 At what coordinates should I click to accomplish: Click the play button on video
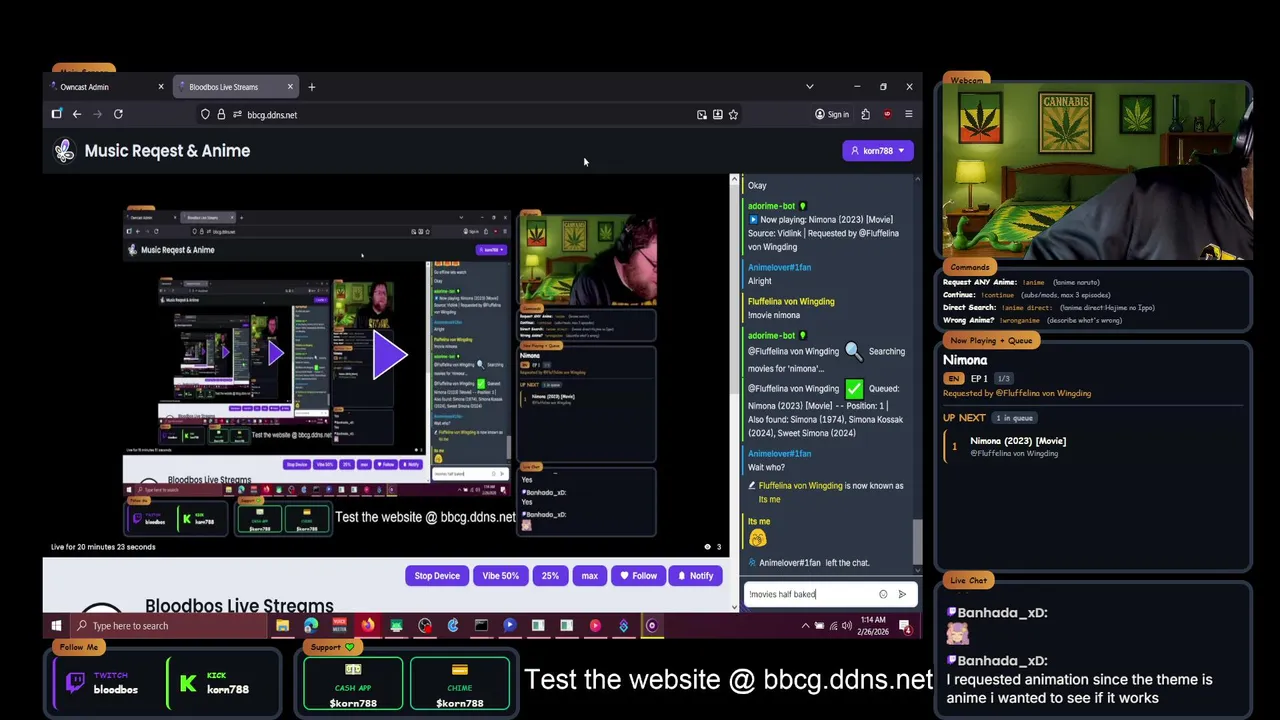click(389, 355)
